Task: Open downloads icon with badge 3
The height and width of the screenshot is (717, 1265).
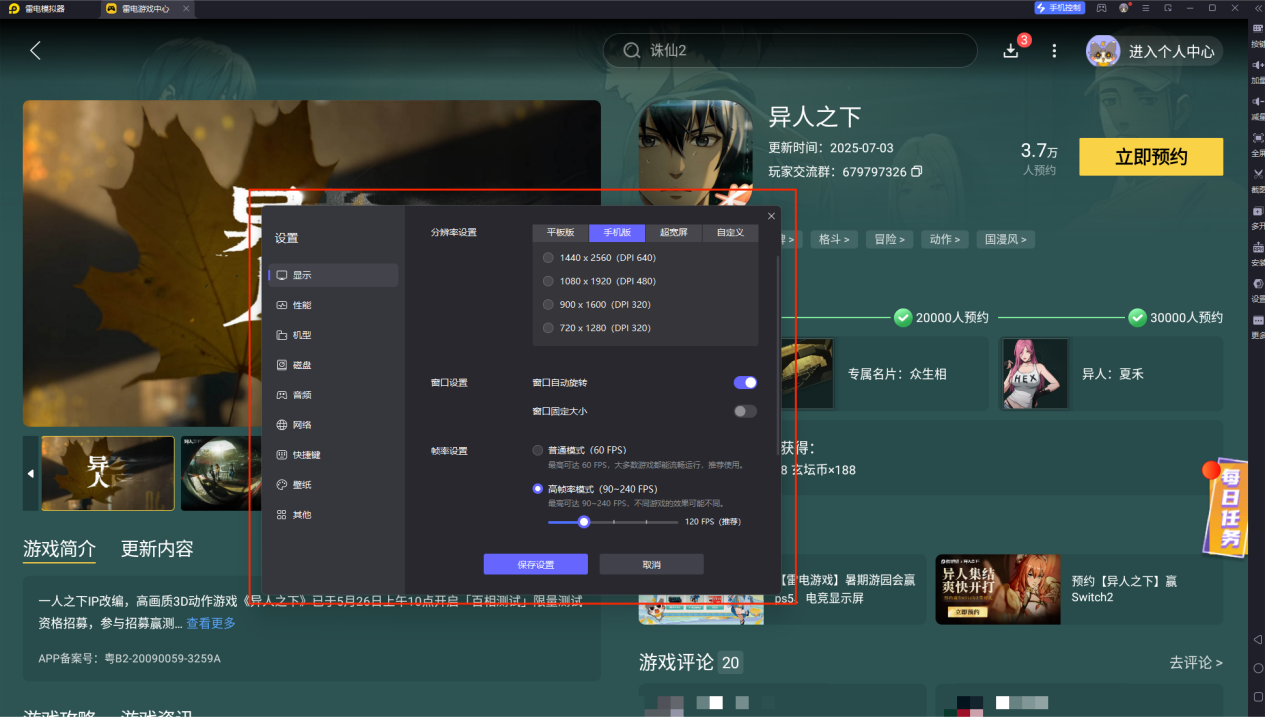Action: tap(1011, 50)
